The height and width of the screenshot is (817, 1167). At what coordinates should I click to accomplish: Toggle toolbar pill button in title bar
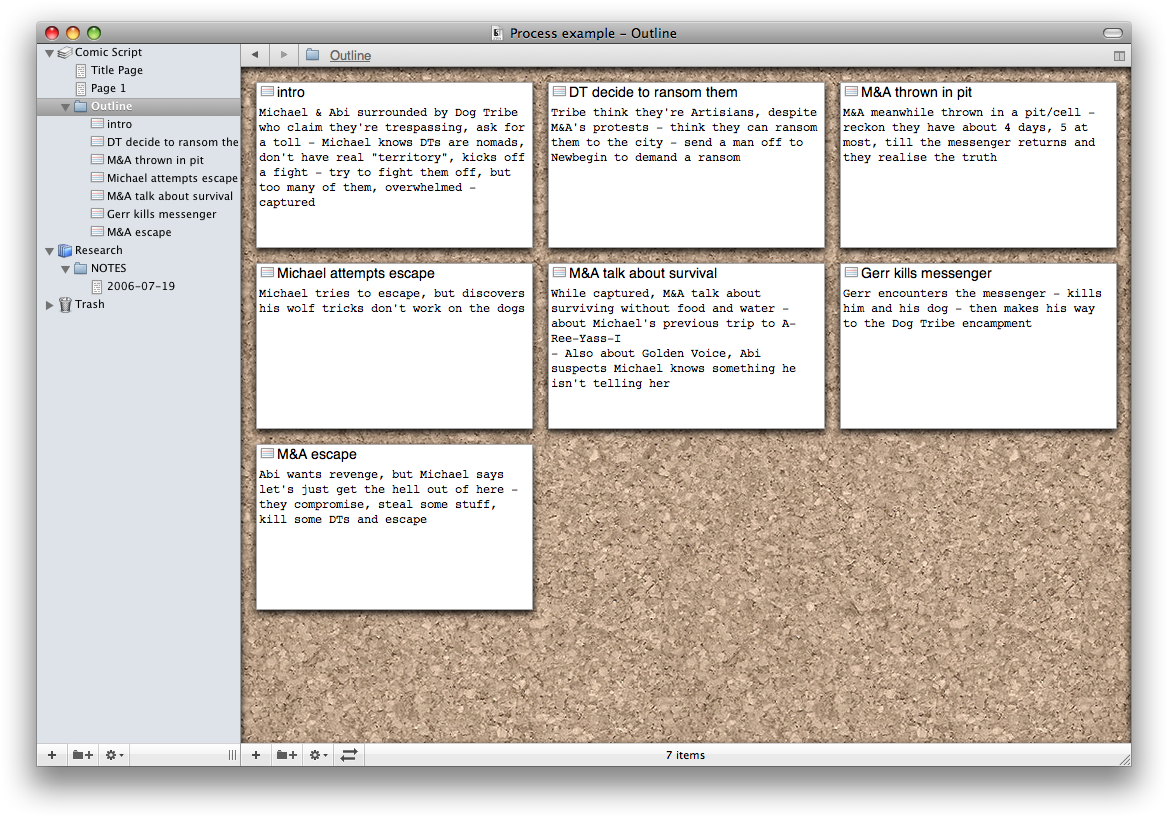pyautogui.click(x=1112, y=33)
